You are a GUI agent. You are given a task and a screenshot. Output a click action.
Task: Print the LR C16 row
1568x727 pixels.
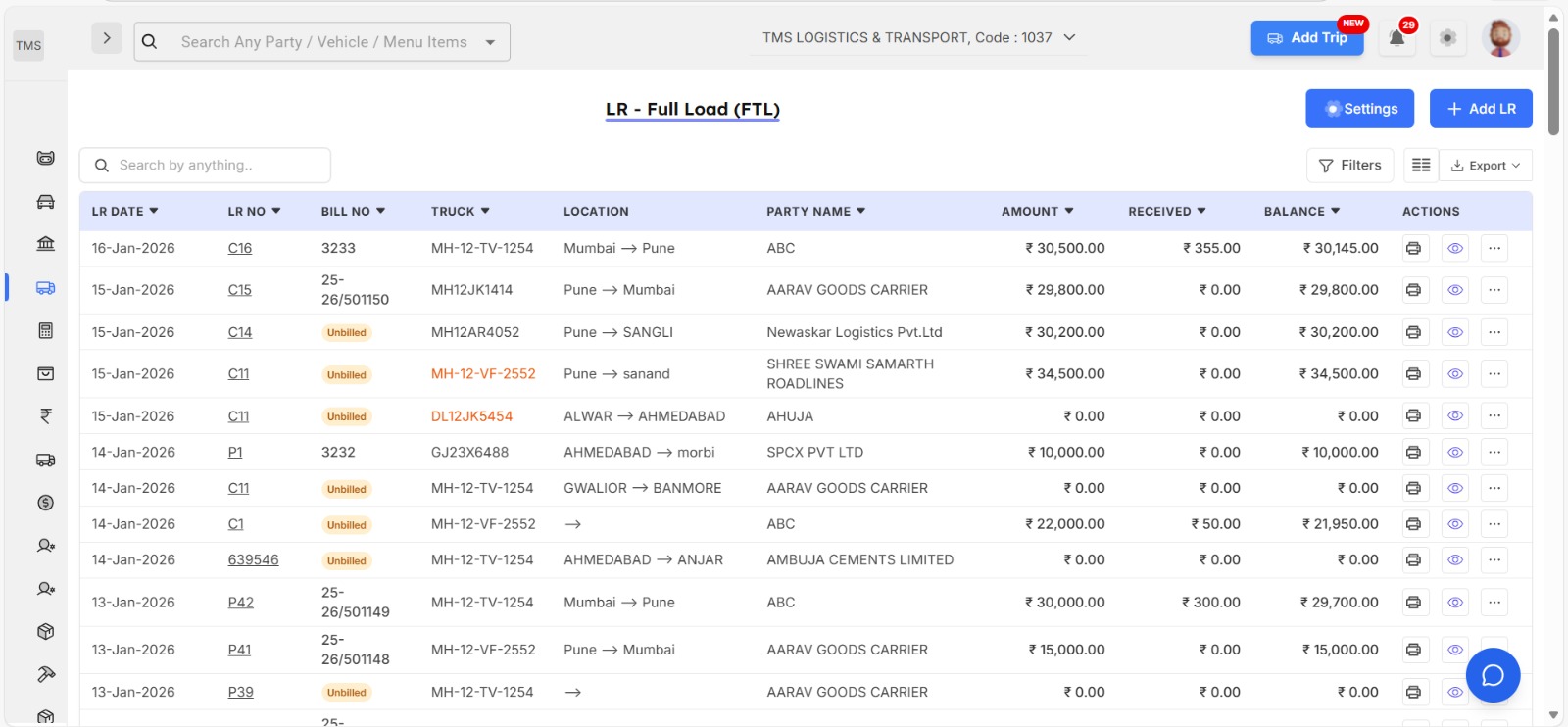coord(1413,249)
